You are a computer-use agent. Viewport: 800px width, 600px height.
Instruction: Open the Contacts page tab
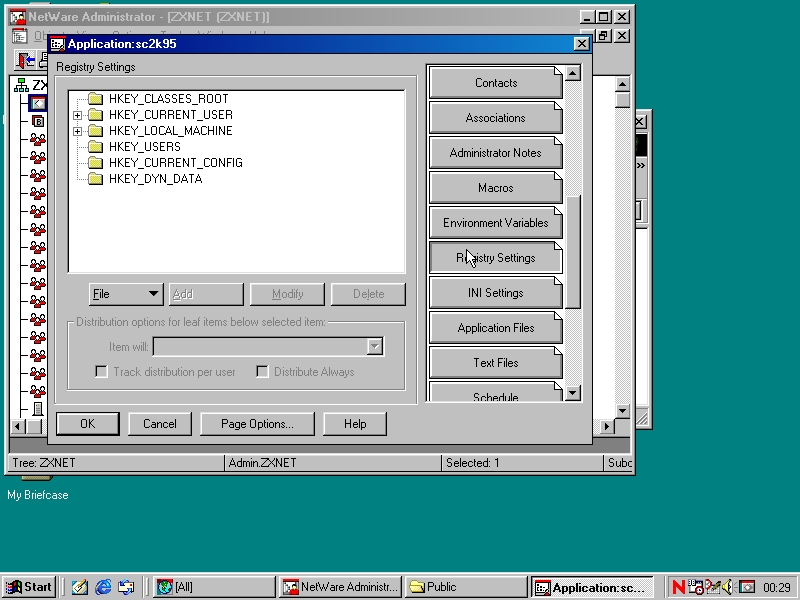tap(495, 83)
